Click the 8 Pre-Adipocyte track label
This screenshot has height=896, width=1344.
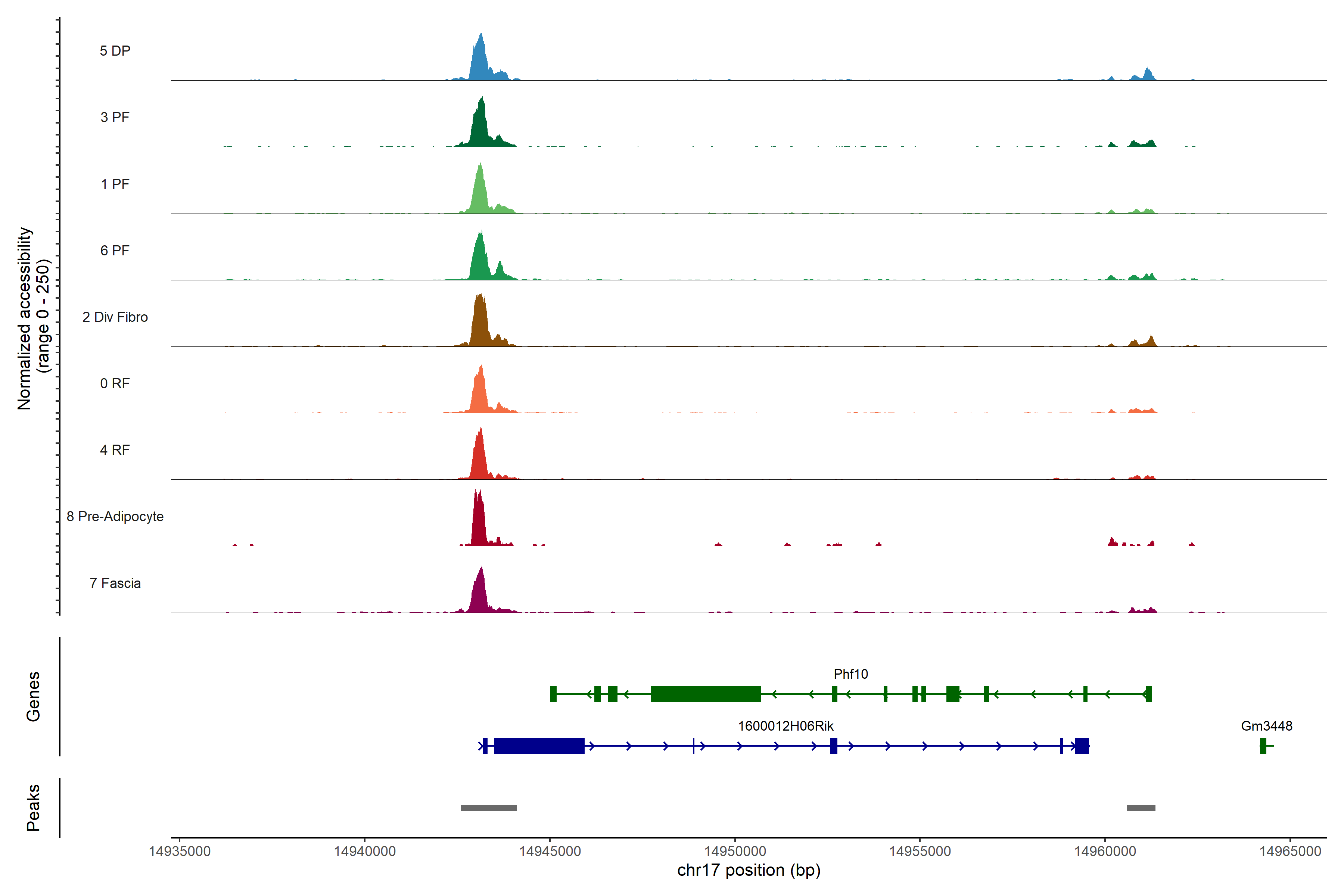click(x=115, y=517)
